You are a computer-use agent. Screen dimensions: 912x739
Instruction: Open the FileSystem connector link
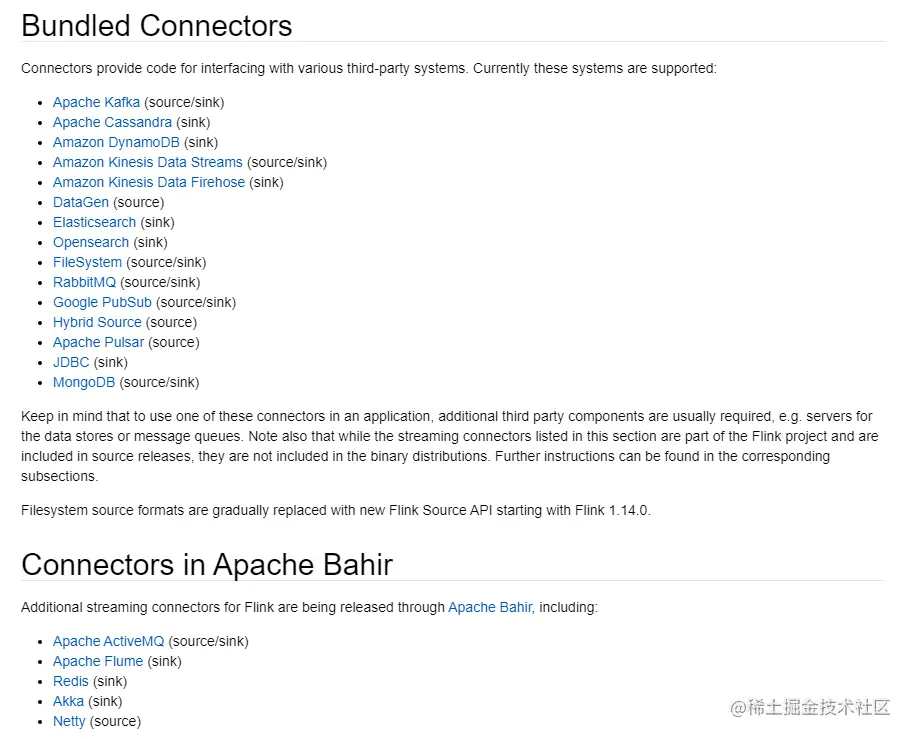tap(87, 262)
